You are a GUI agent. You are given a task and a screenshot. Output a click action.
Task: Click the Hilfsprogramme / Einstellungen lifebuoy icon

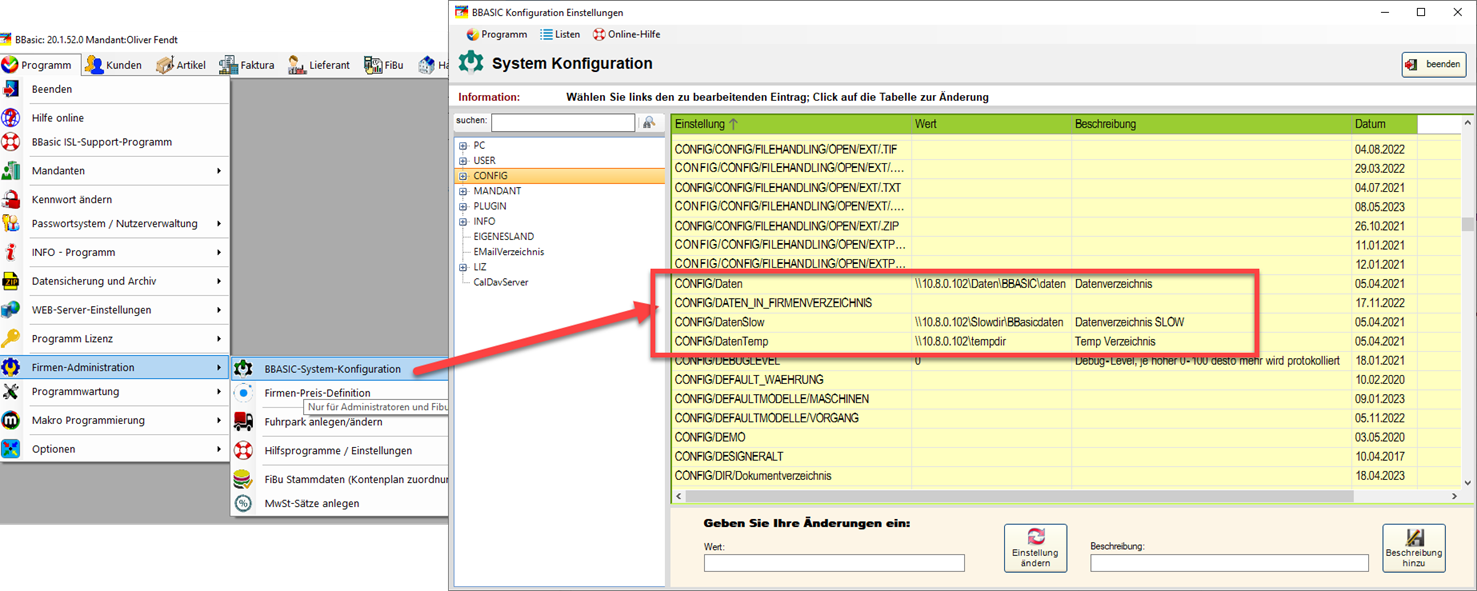243,450
